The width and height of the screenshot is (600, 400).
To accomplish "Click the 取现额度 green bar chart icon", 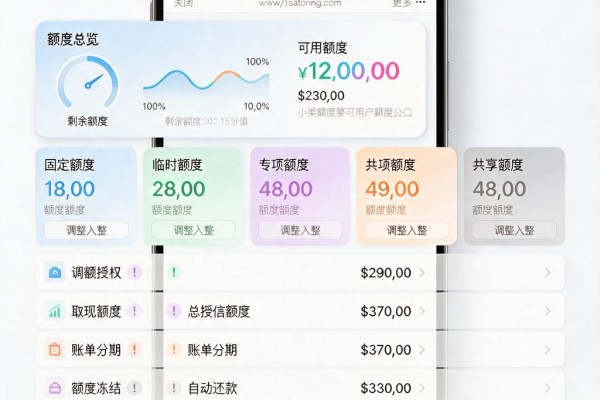I will [x=55, y=311].
